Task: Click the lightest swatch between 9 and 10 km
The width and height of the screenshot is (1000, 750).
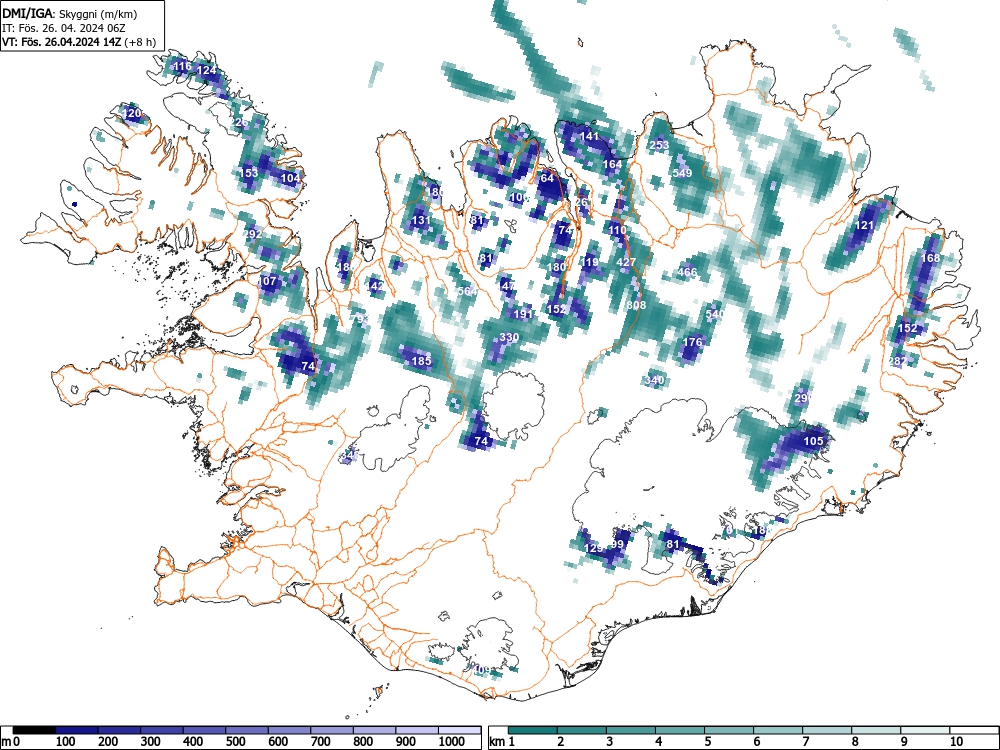Action: point(925,730)
